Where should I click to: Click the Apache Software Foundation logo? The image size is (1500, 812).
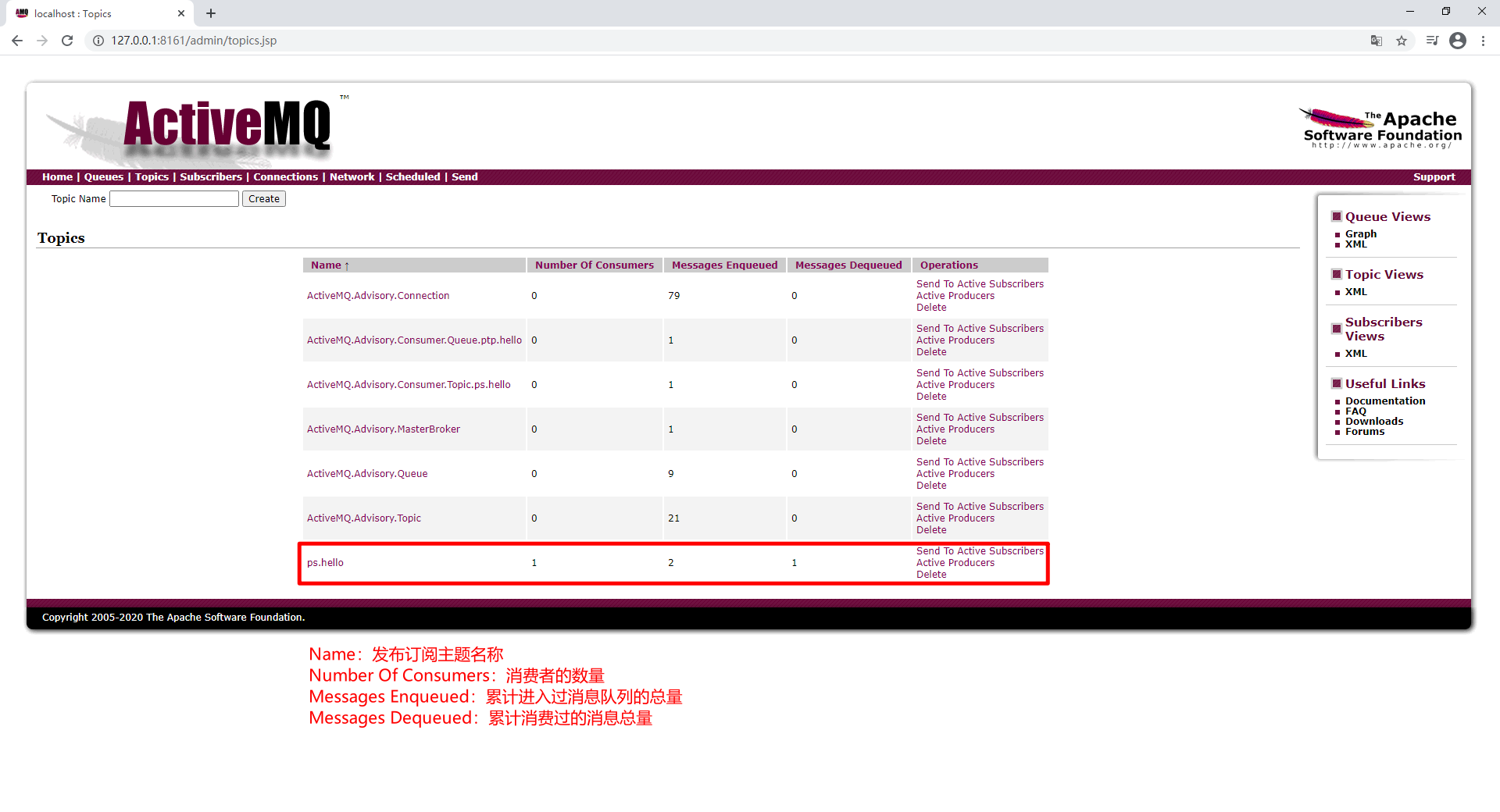(x=1380, y=128)
